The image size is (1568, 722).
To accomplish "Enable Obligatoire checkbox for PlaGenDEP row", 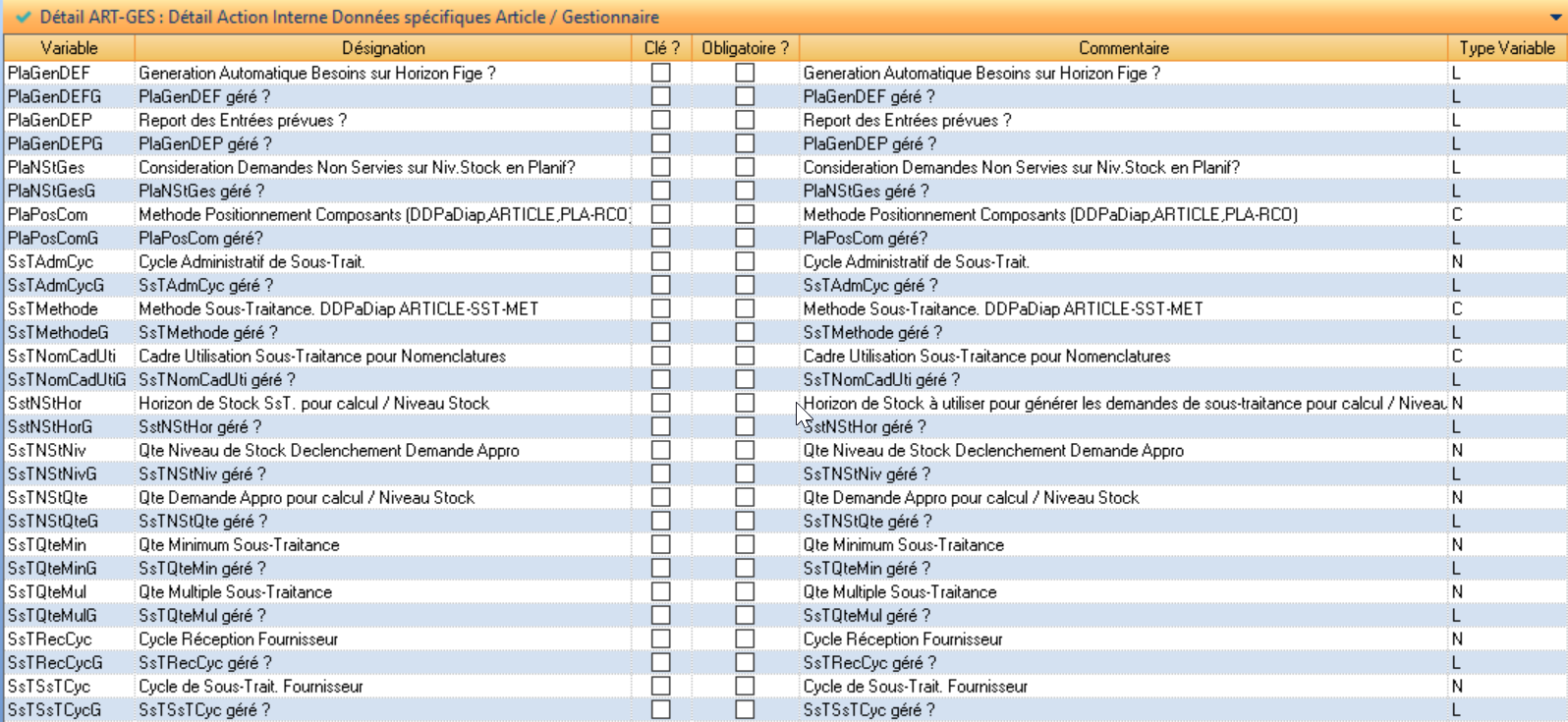I will click(745, 120).
